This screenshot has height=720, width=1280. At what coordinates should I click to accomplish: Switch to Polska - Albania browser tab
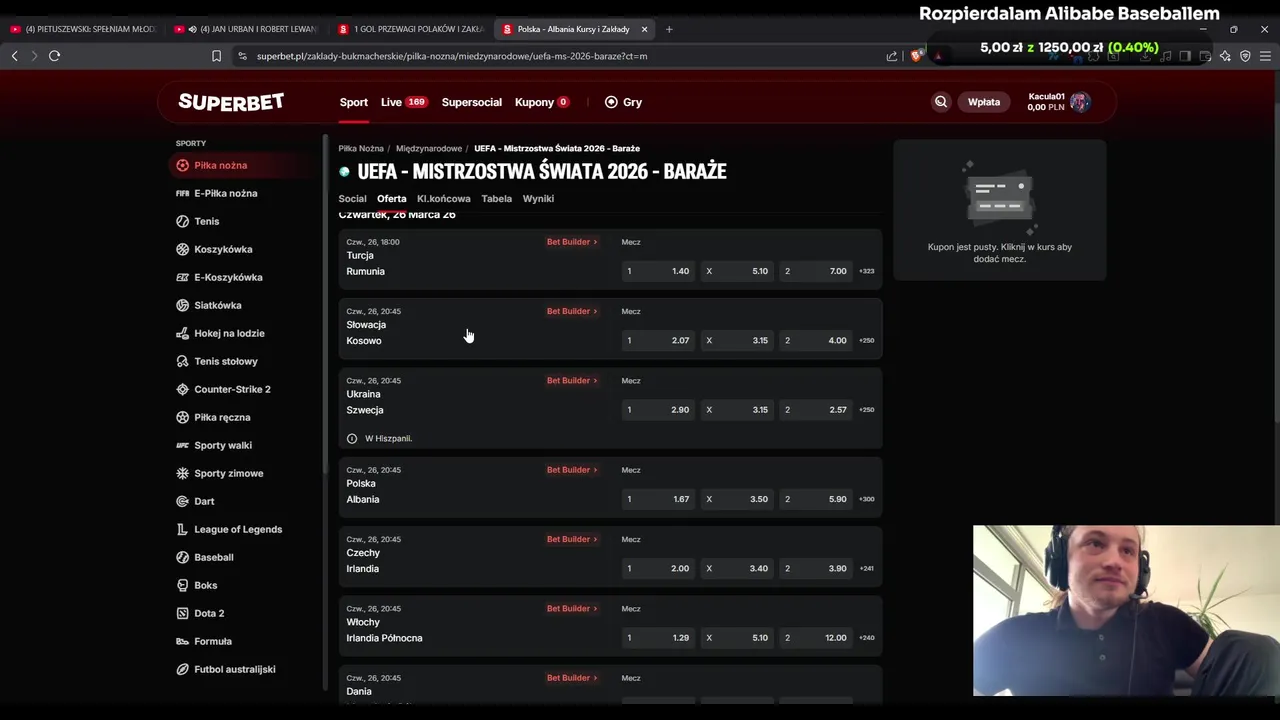click(x=573, y=29)
